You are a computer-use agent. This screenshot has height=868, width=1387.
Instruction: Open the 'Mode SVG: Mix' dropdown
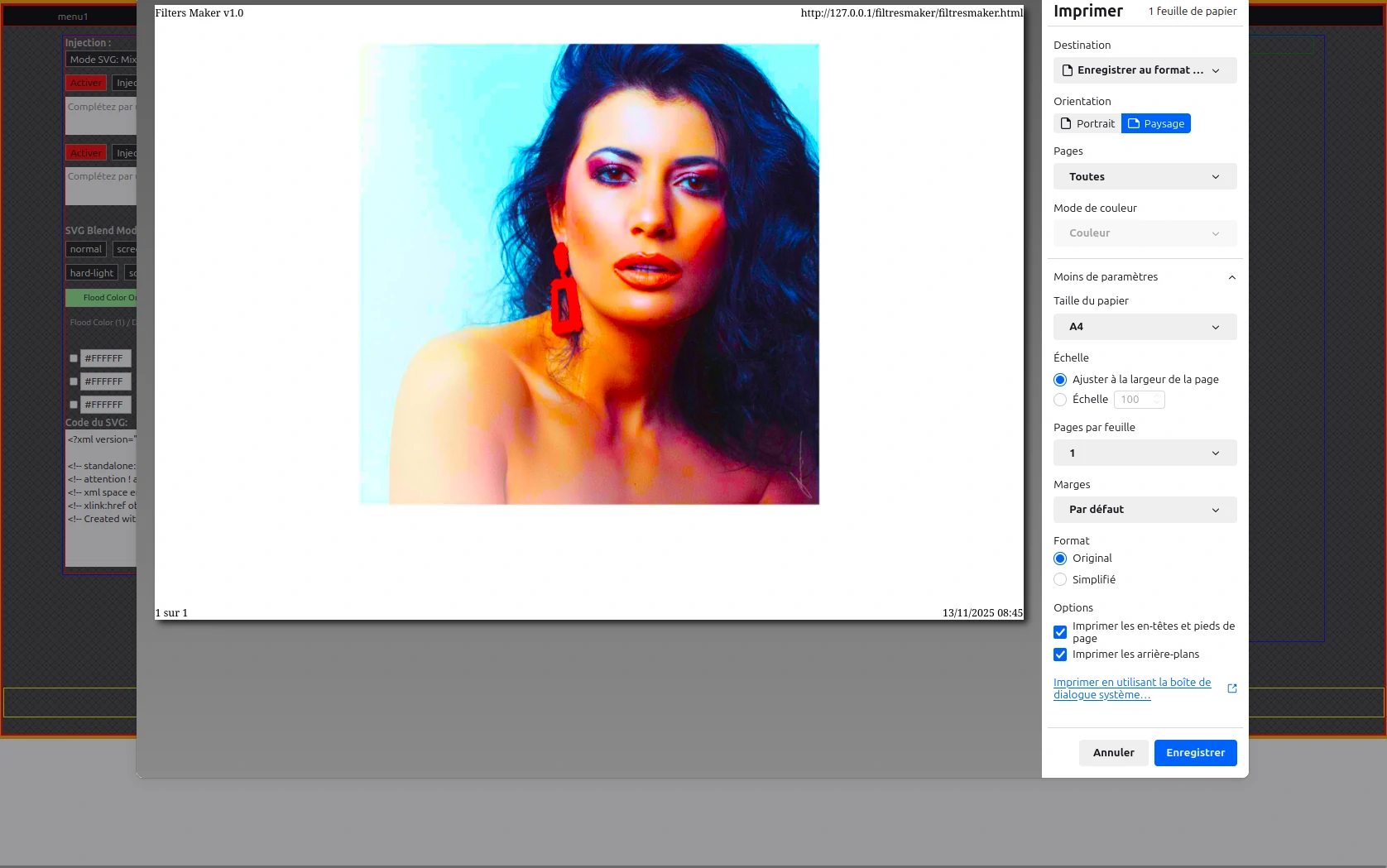coord(101,60)
